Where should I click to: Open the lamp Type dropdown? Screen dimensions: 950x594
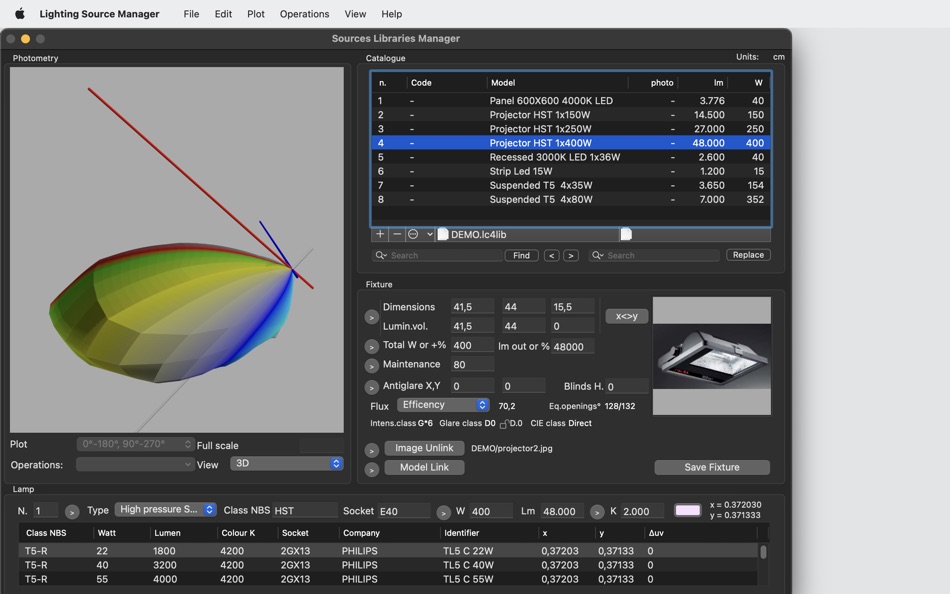(x=165, y=509)
